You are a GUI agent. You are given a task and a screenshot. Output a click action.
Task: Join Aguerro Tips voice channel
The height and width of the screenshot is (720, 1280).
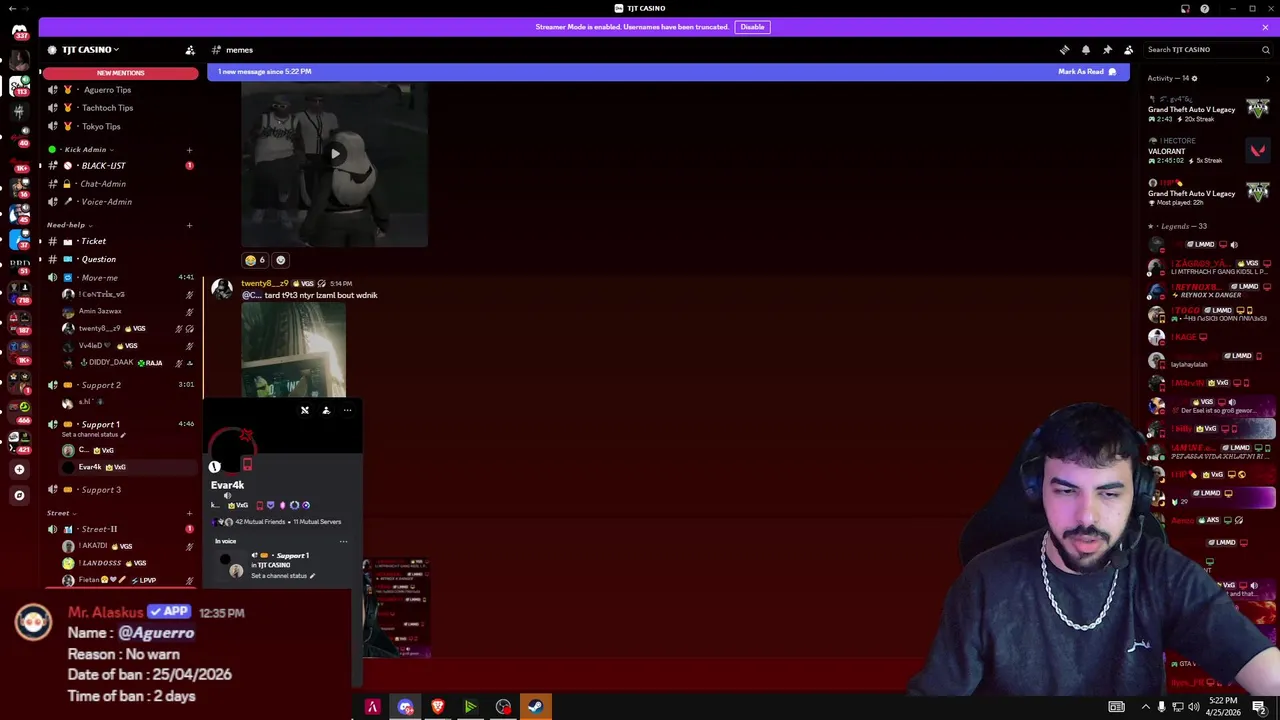(x=120, y=89)
